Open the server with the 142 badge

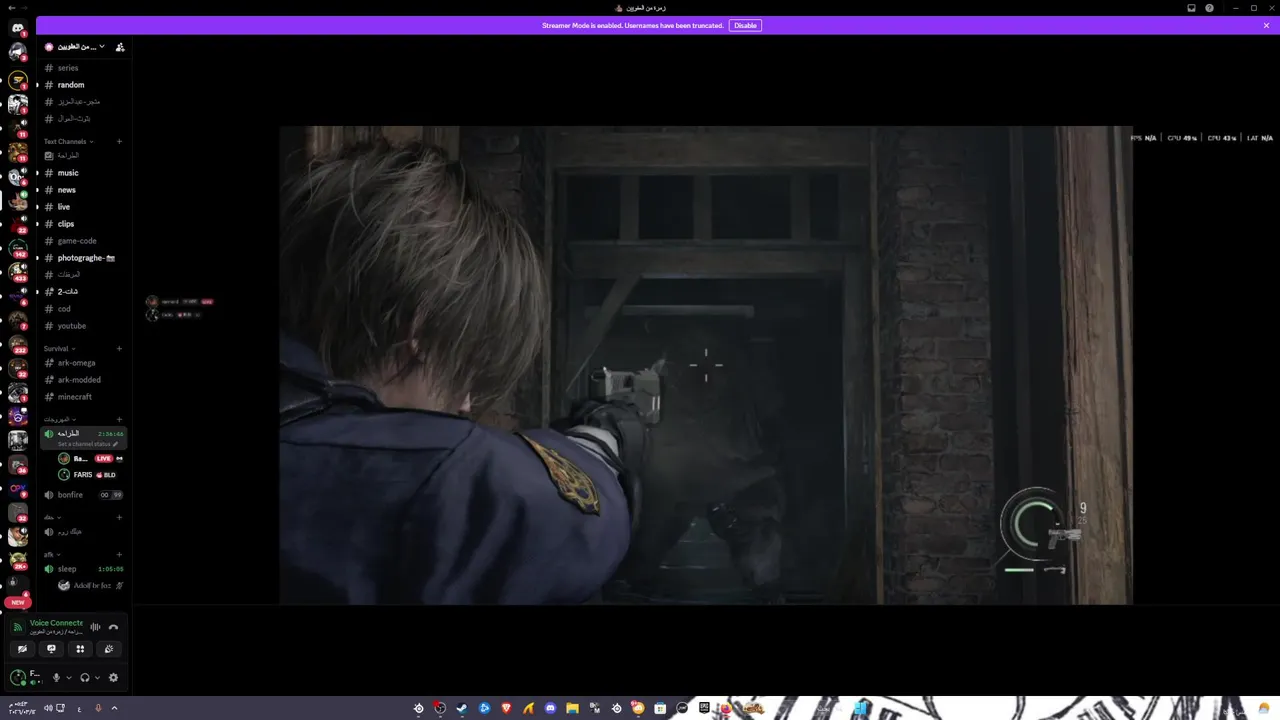click(18, 247)
